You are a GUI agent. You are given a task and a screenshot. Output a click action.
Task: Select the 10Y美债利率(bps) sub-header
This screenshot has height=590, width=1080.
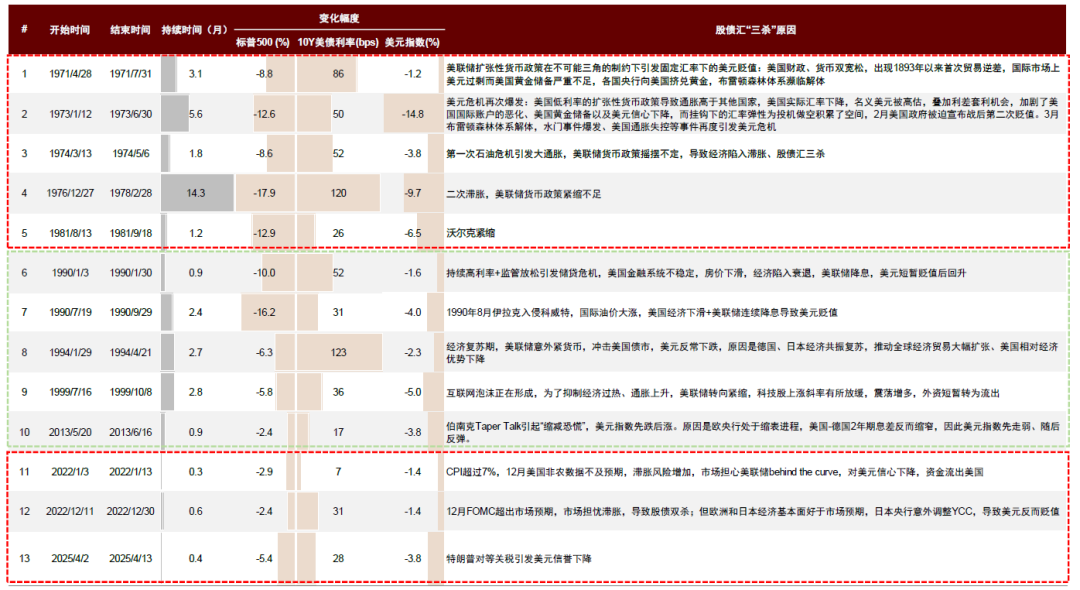[x=338, y=43]
